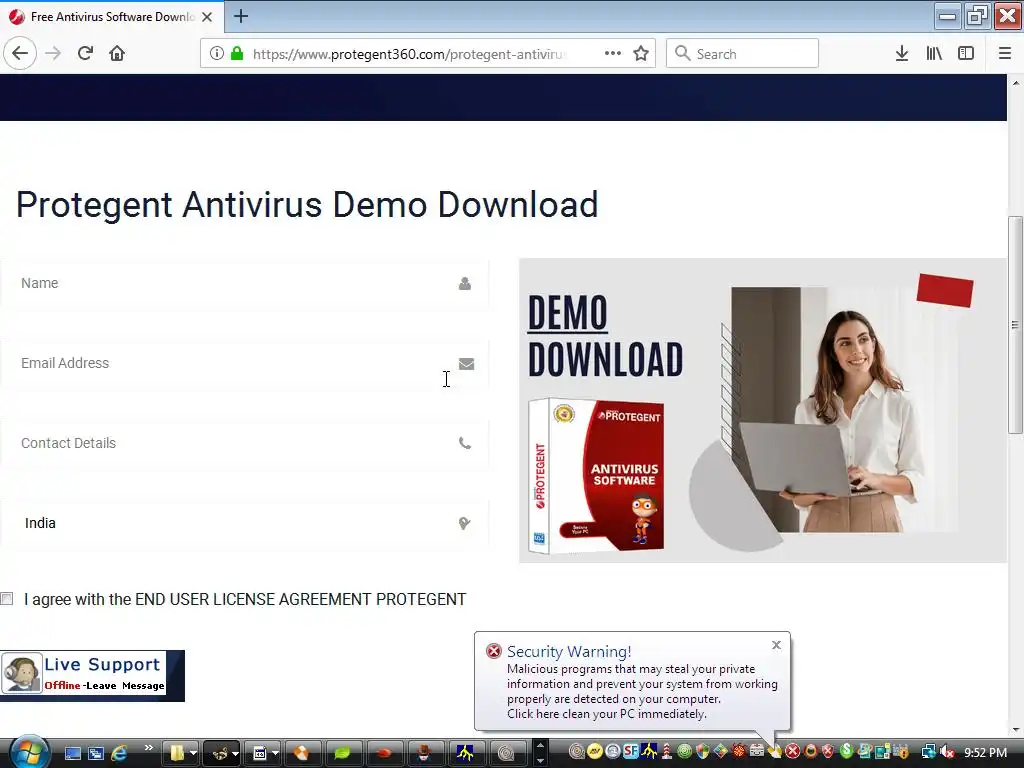1024x768 pixels.
Task: Select the Free Antivirus Software Download tab
Action: pos(112,17)
